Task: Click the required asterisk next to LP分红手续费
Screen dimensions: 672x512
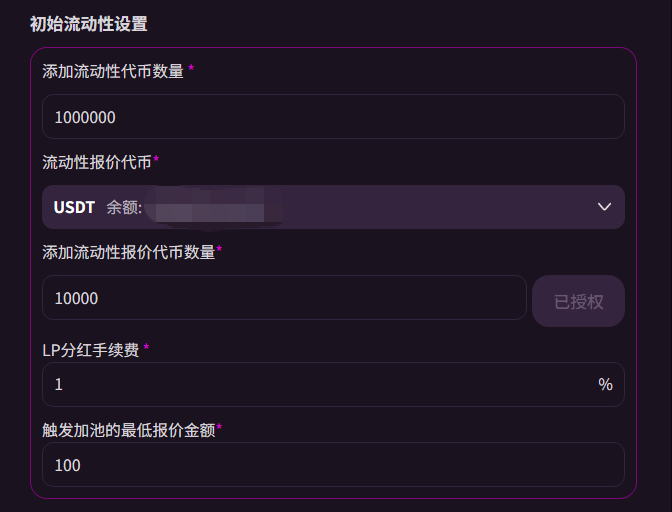Action: point(146,347)
